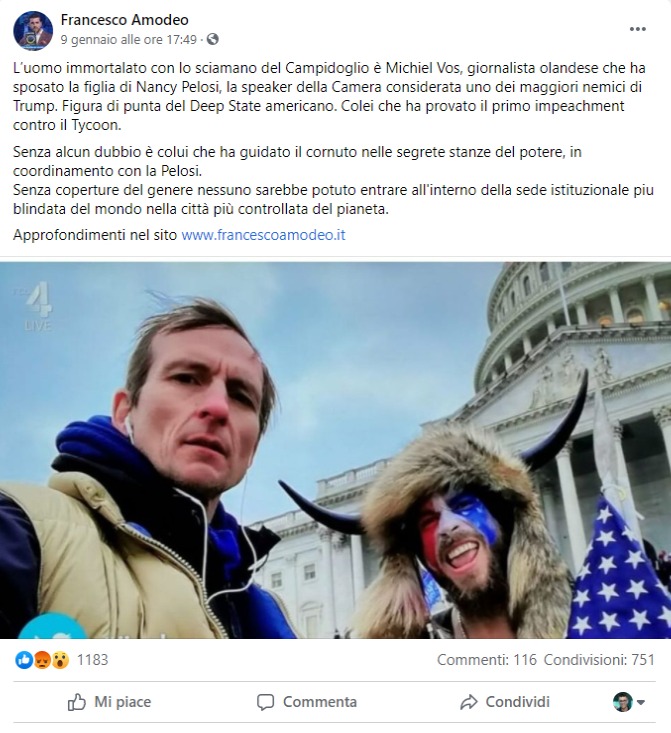Open the Francesco Amodeo profile name link
This screenshot has width=671, height=733.
[124, 20]
